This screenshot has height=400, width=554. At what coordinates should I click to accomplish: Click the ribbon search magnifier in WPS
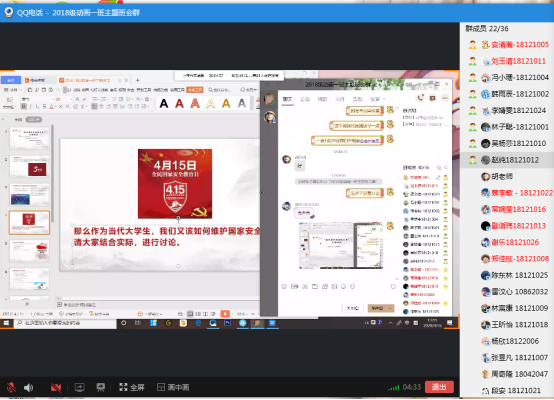pyautogui.click(x=211, y=90)
